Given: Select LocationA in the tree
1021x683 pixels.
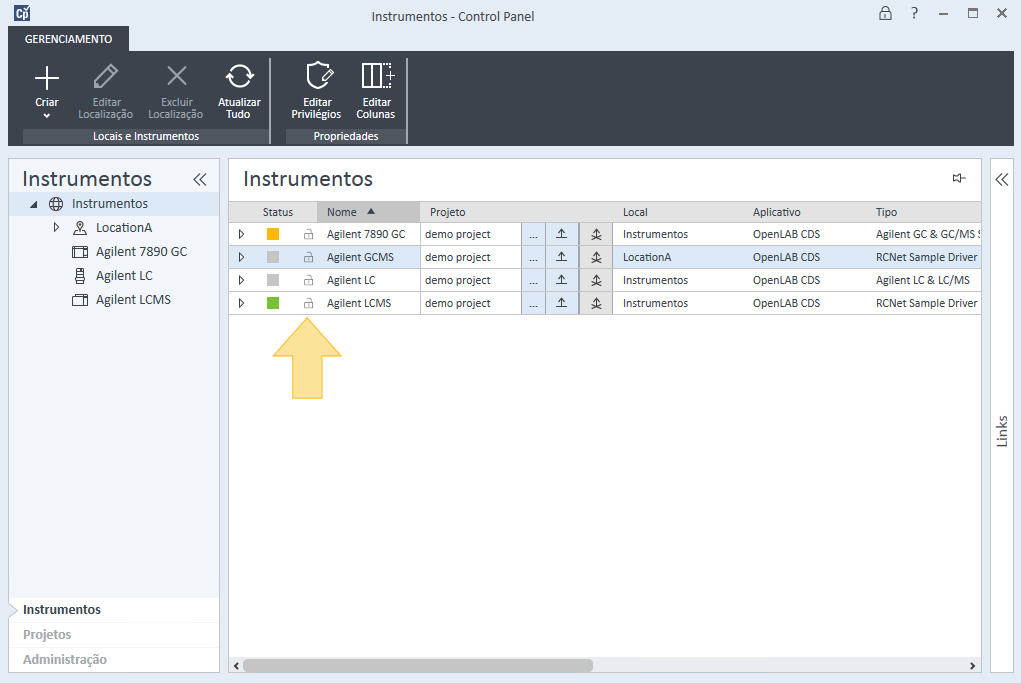Looking at the screenshot, I should point(124,228).
